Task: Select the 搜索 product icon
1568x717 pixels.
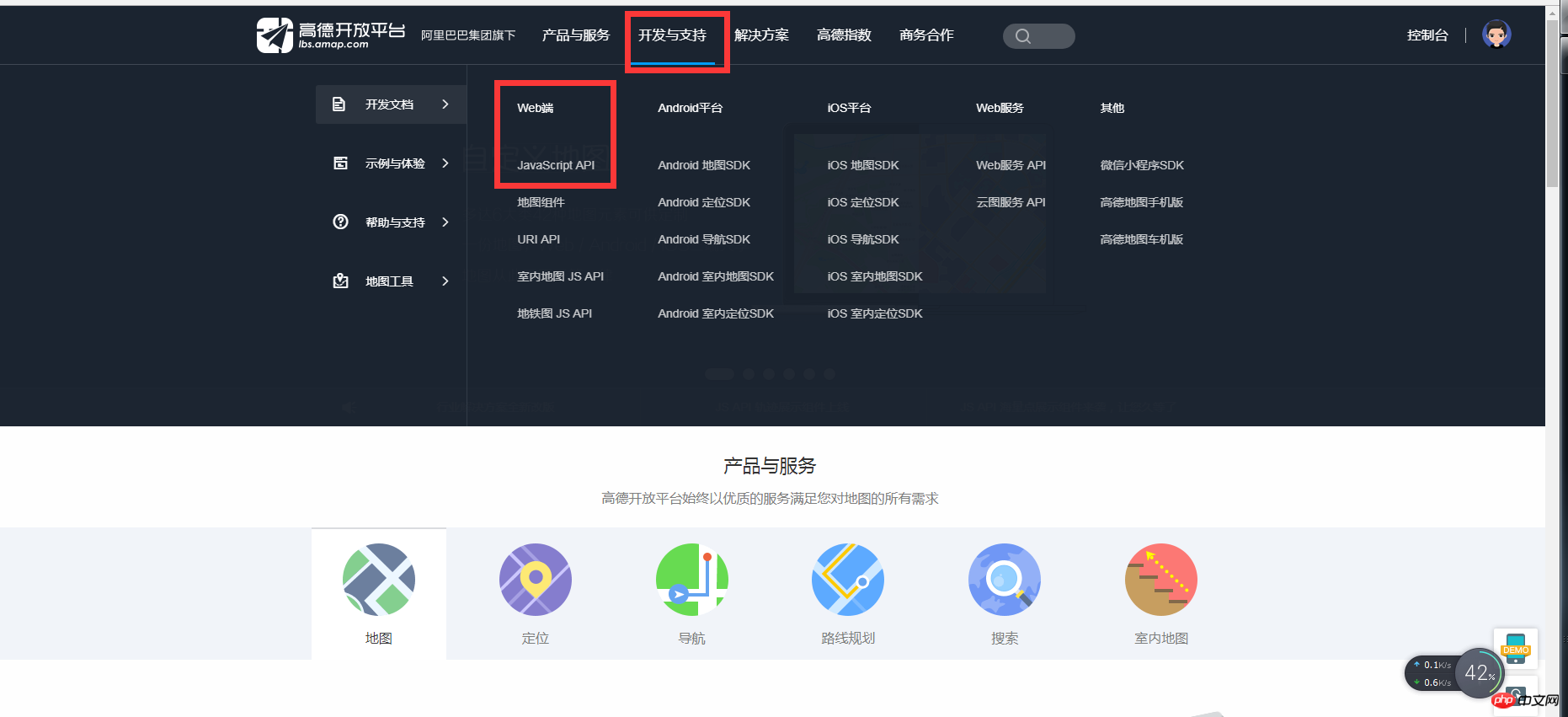Action: click(x=1005, y=580)
